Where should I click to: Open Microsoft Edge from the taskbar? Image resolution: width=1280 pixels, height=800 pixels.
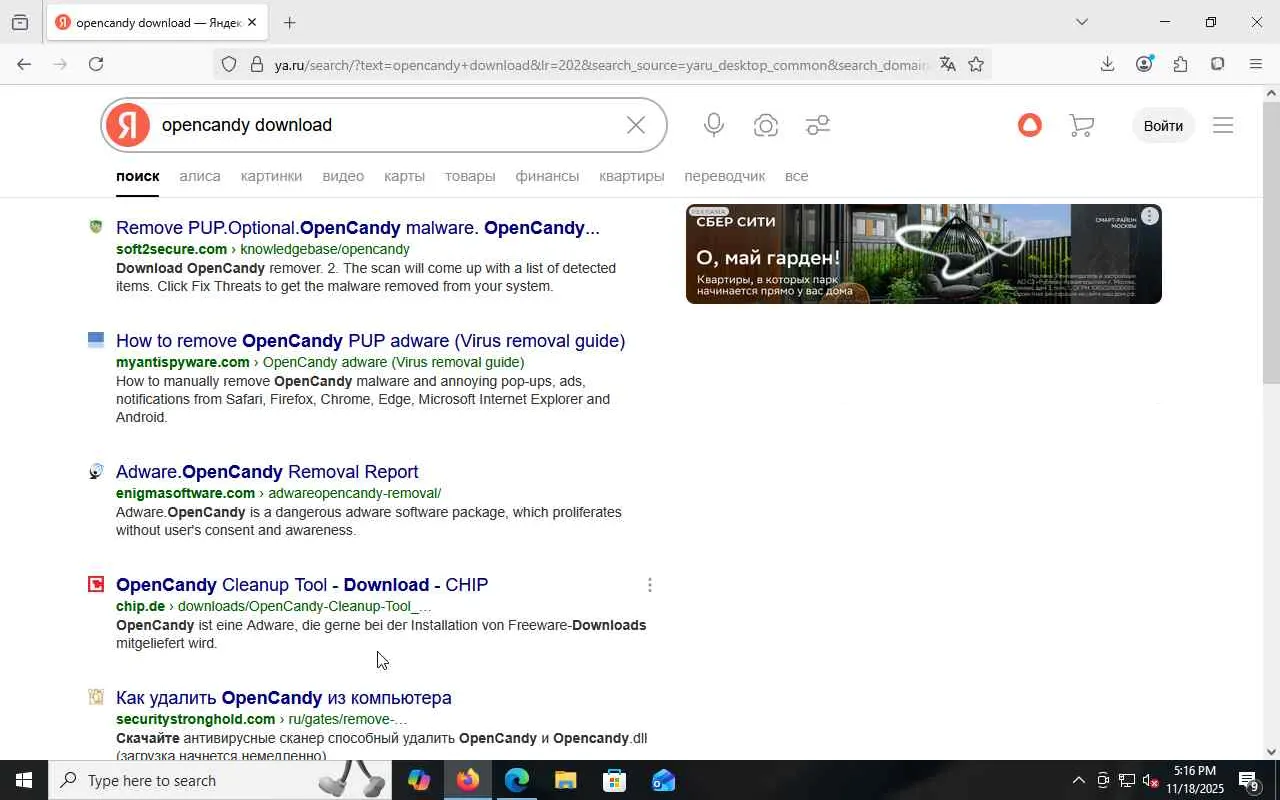[516, 780]
